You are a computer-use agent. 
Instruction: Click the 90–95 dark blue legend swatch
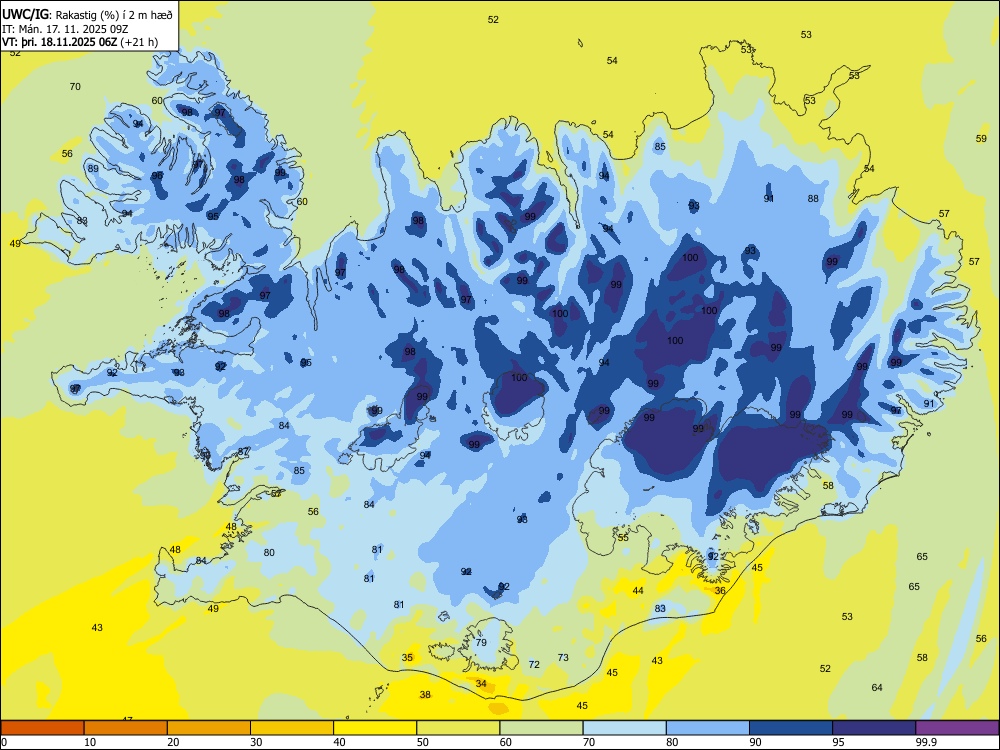(791, 728)
